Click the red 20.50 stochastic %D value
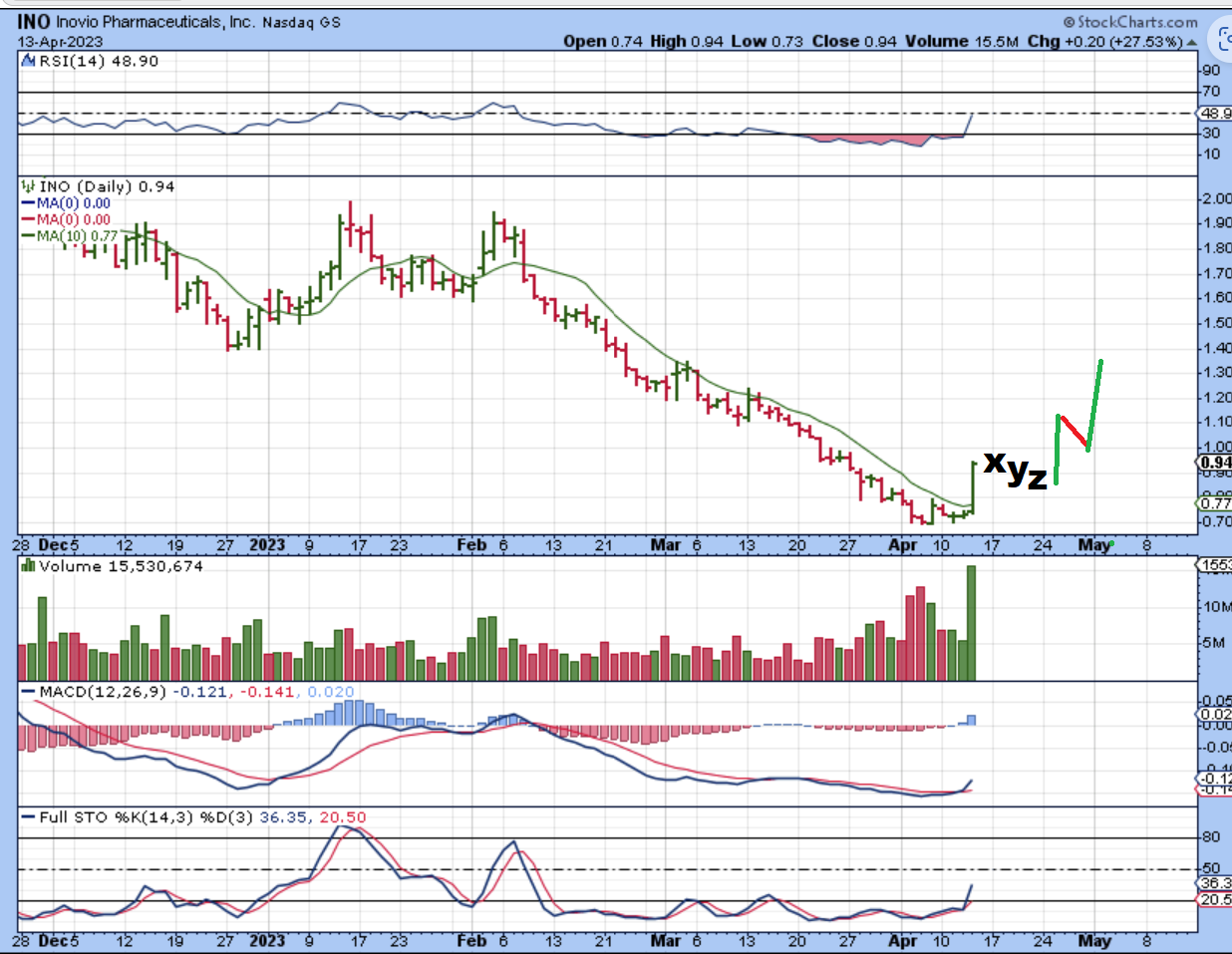The image size is (1232, 954). coord(343,817)
